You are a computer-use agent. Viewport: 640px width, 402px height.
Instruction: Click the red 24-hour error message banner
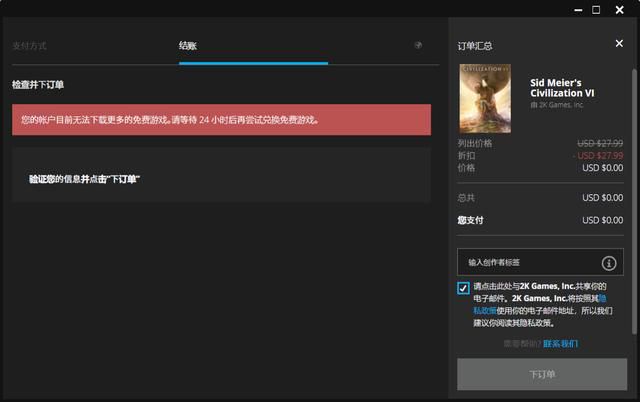click(221, 120)
